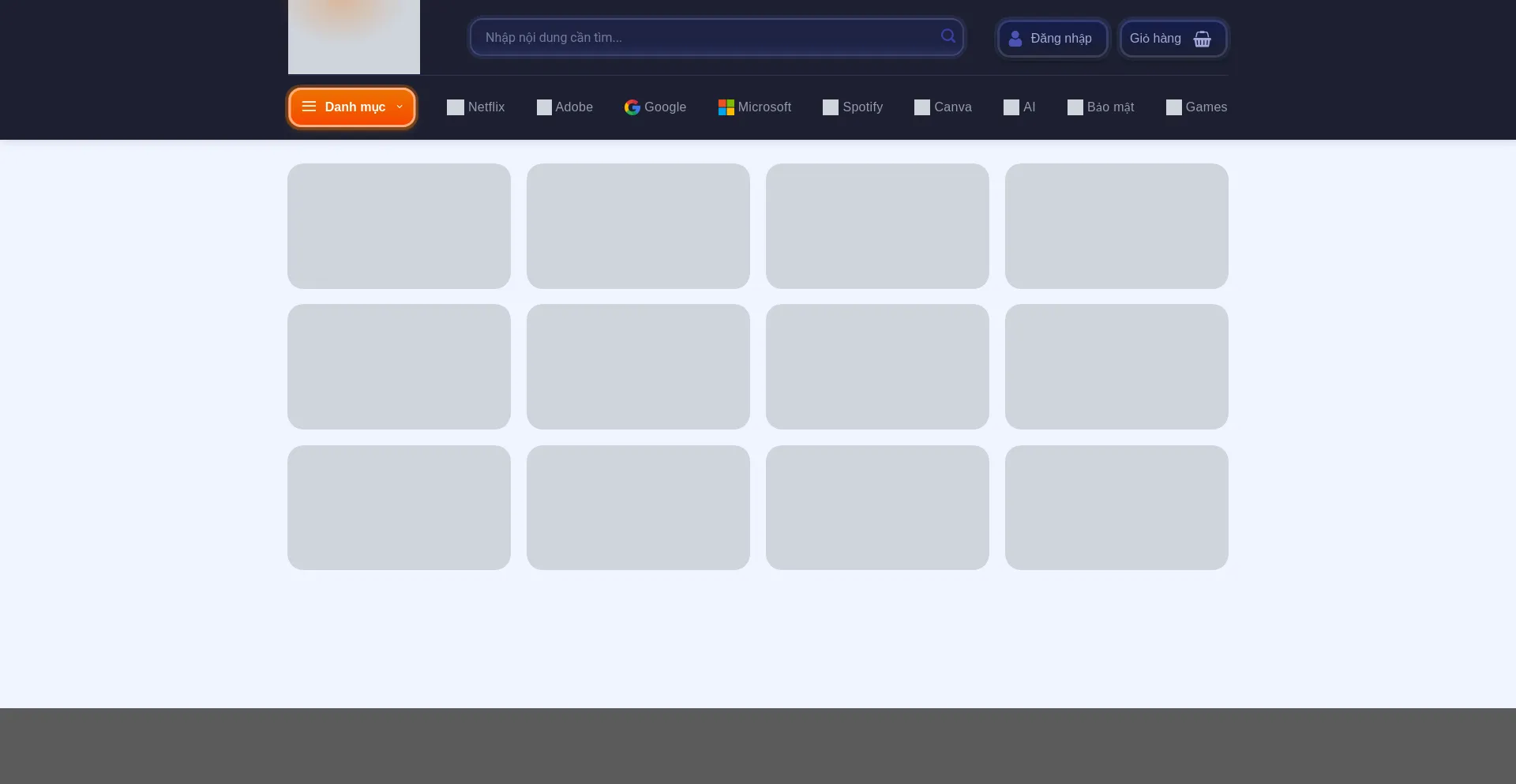Expand the Danh mục dropdown chevron
This screenshot has width=1516, height=784.
point(400,107)
